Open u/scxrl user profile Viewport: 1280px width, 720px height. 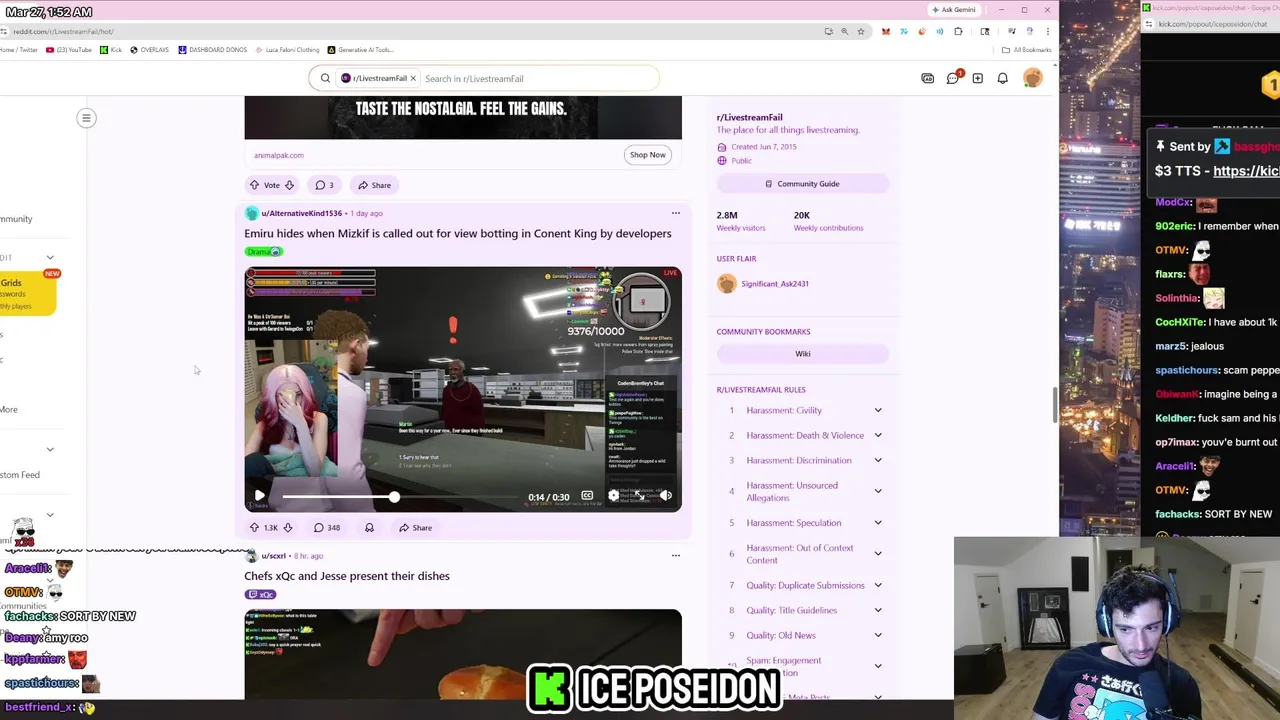point(273,556)
